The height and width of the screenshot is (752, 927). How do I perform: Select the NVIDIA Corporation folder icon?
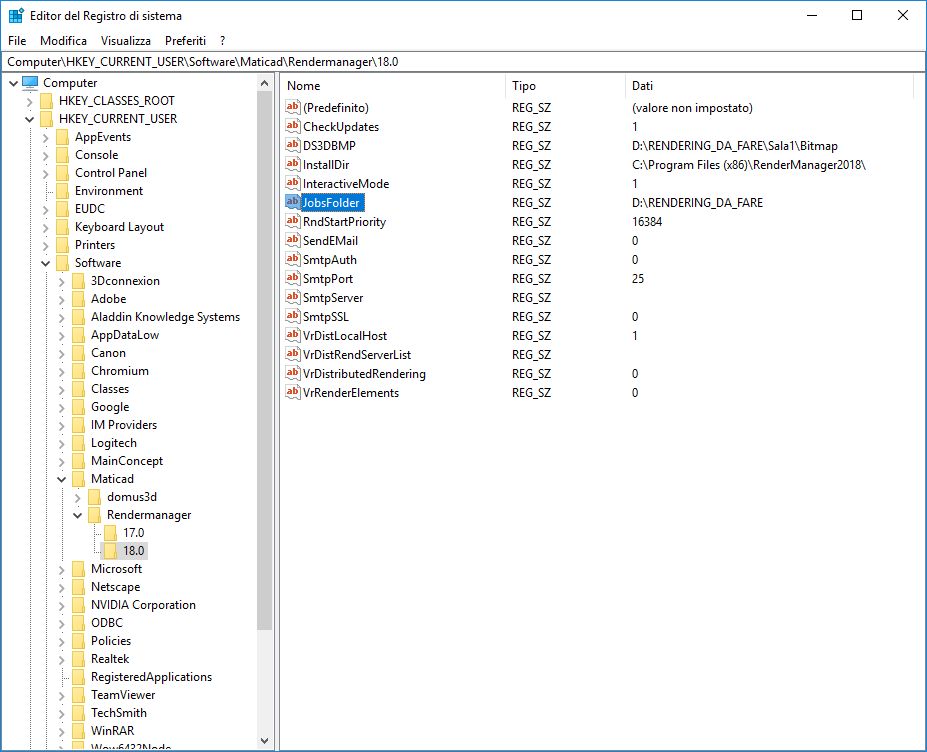tap(79, 605)
